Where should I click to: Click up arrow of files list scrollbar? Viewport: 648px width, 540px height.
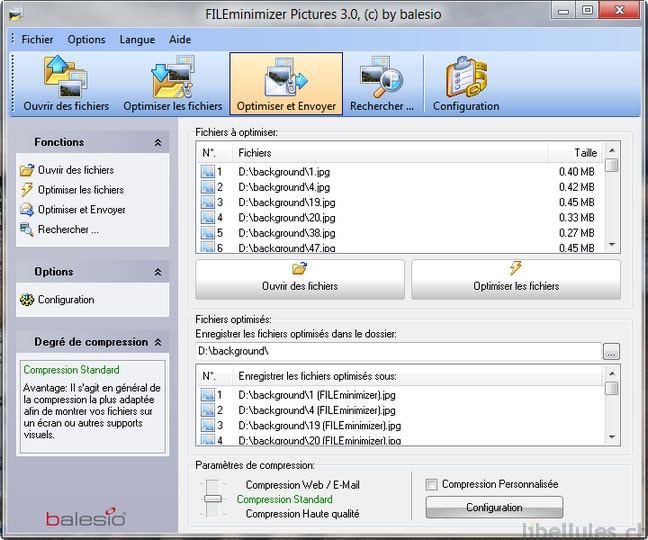(612, 150)
